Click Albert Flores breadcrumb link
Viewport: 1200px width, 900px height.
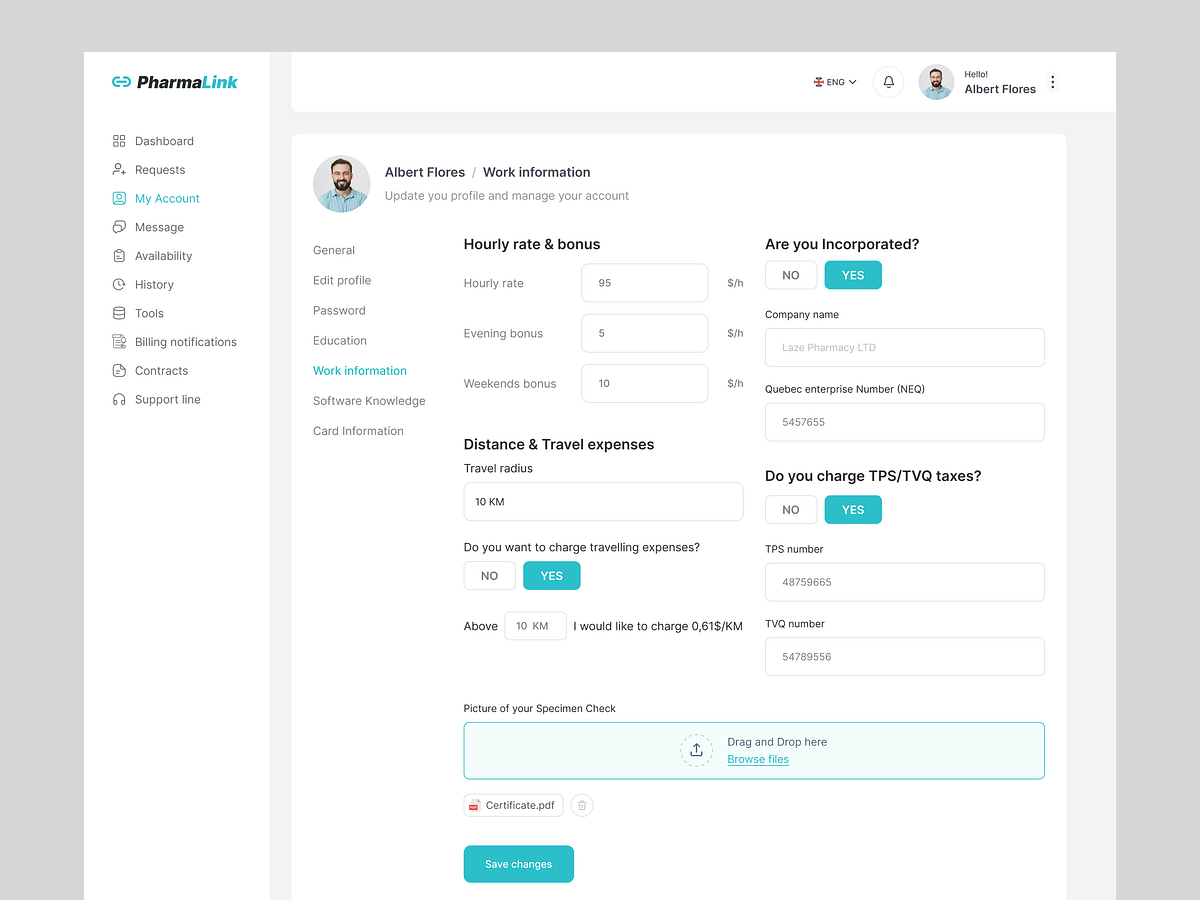[x=425, y=172]
